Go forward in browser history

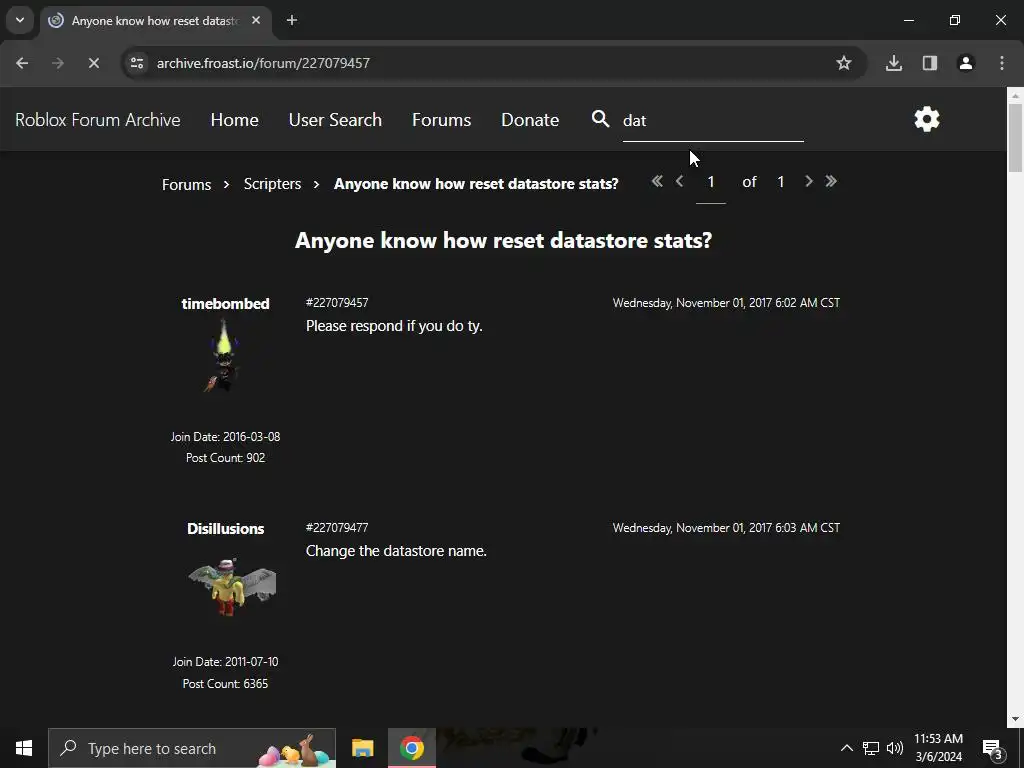point(57,63)
